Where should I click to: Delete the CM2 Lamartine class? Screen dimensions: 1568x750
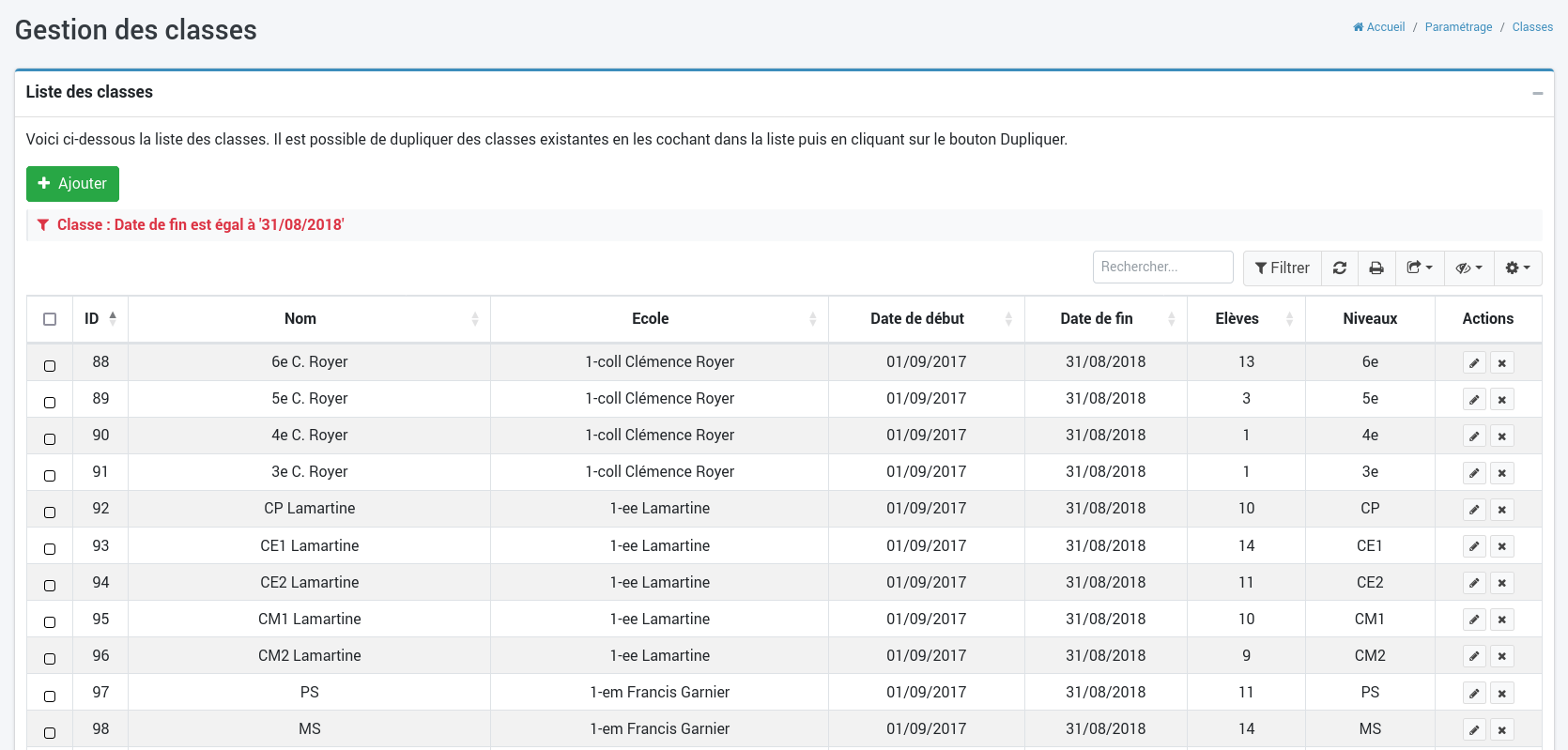tap(1502, 656)
